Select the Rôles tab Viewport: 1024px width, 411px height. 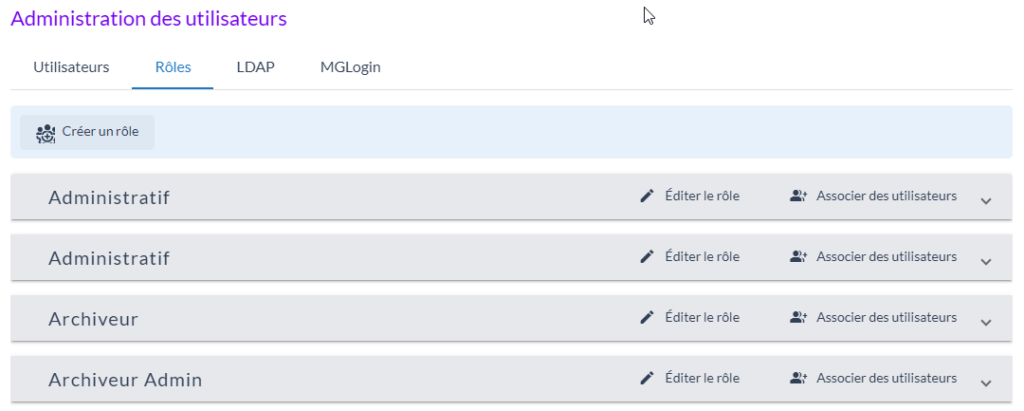[173, 68]
